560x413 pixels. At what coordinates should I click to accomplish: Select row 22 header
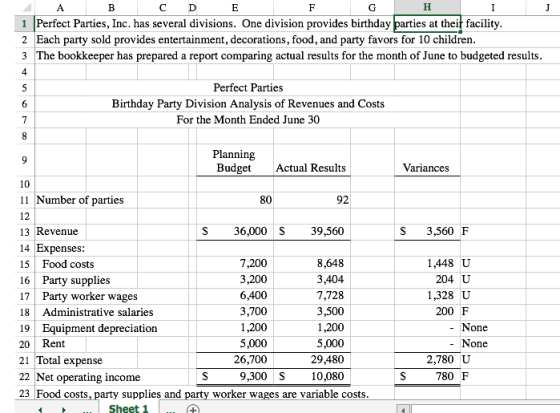(x=24, y=377)
